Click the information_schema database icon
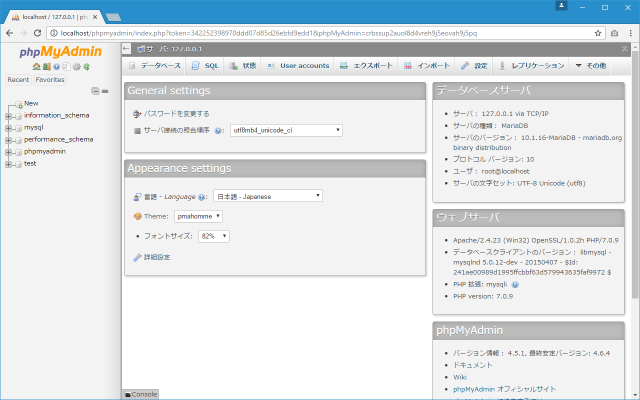Image resolution: width=640 pixels, height=400 pixels. click(18, 116)
